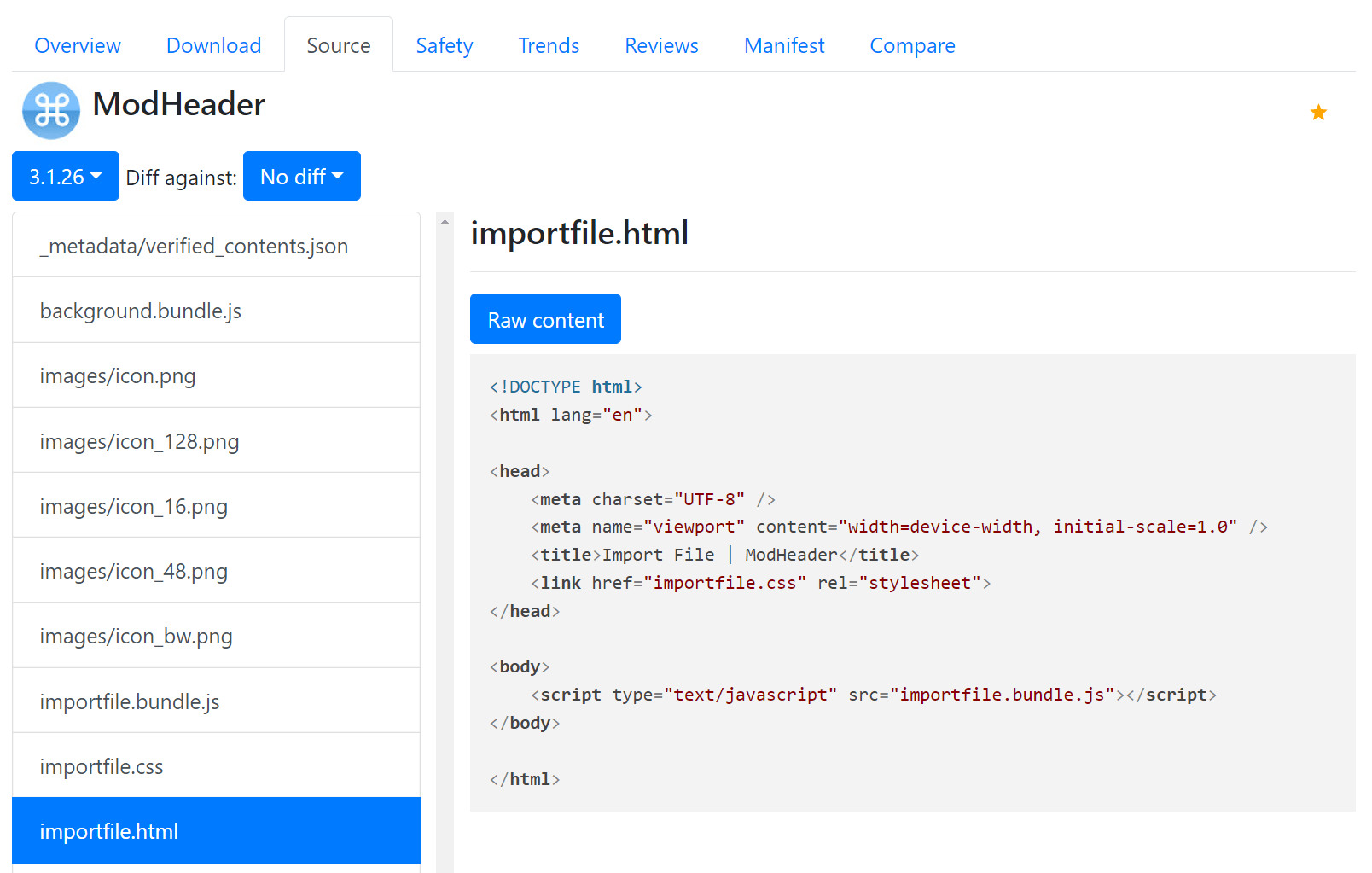Open the Trends tab
The width and height of the screenshot is (1372, 873).
coord(549,45)
